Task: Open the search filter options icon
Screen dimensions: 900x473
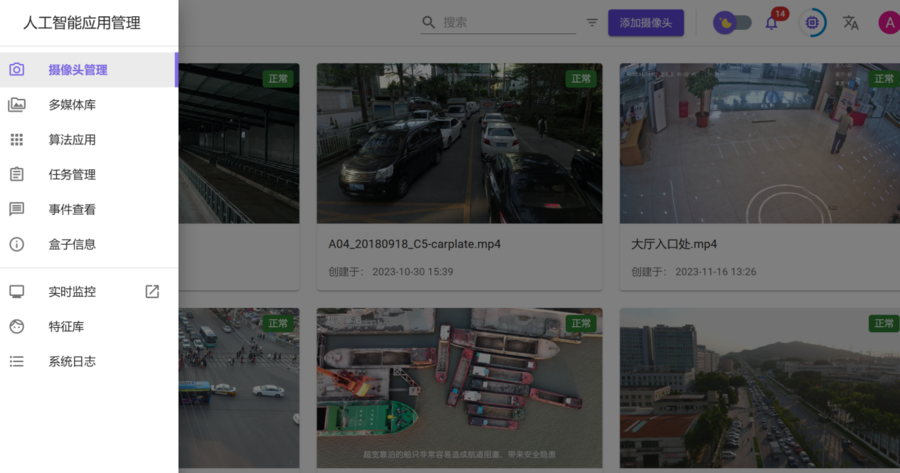Action: (x=592, y=22)
